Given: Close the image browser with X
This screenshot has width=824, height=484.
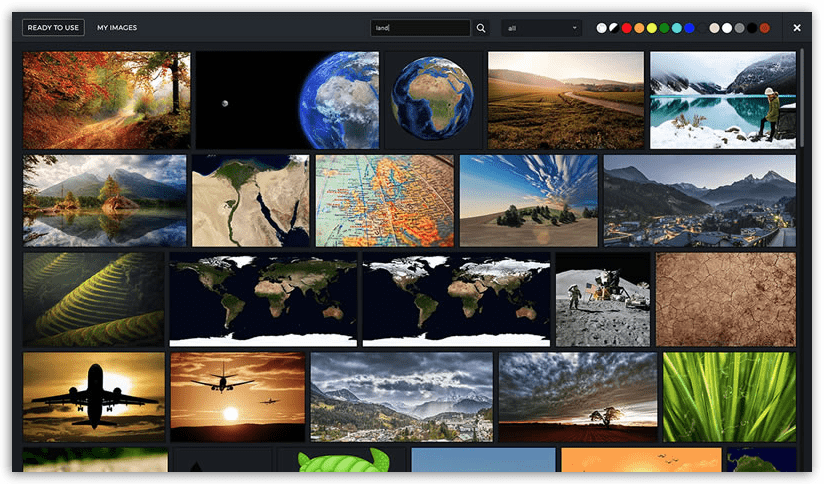Looking at the screenshot, I should (797, 28).
